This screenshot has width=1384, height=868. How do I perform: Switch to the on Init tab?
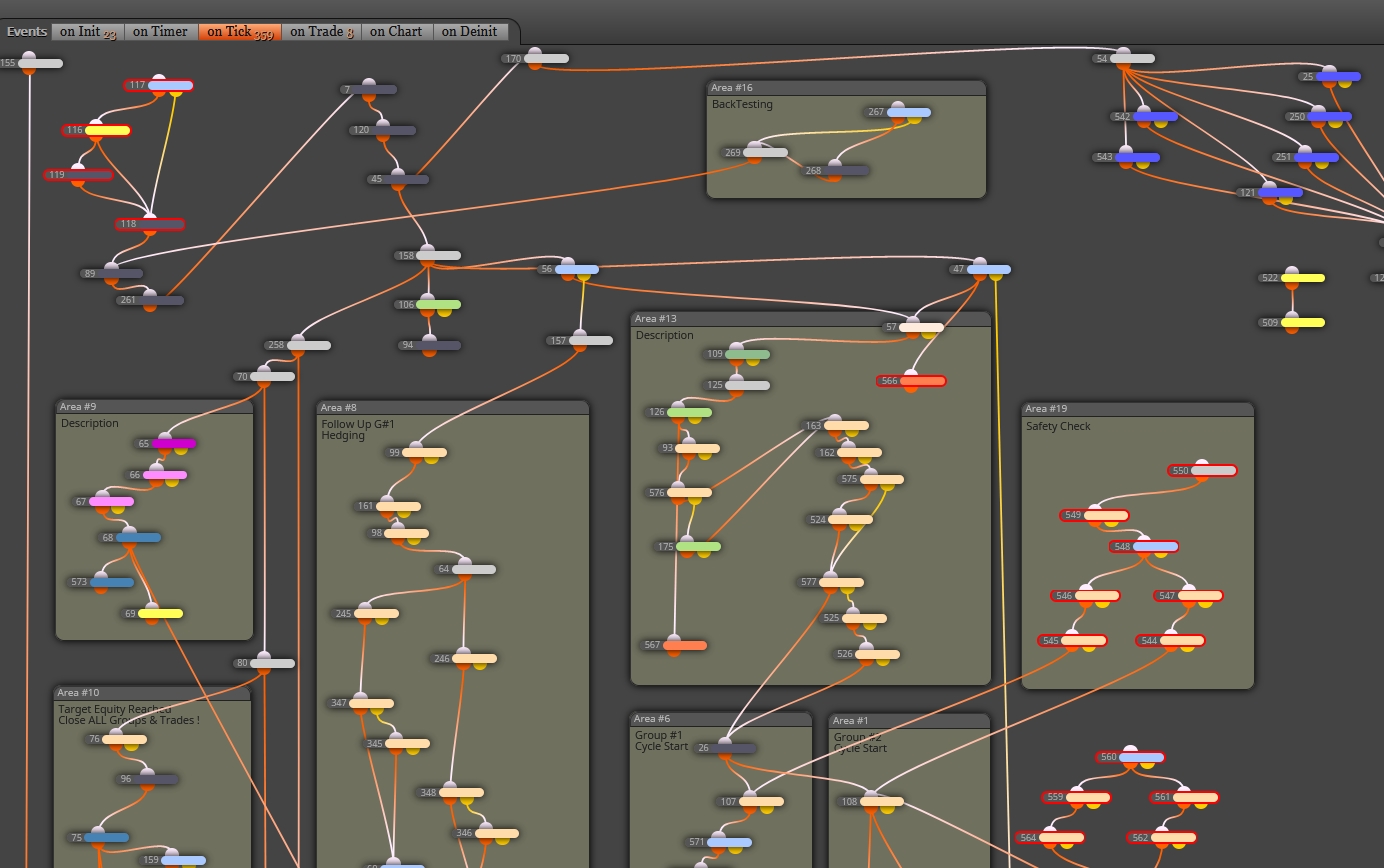pyautogui.click(x=88, y=32)
